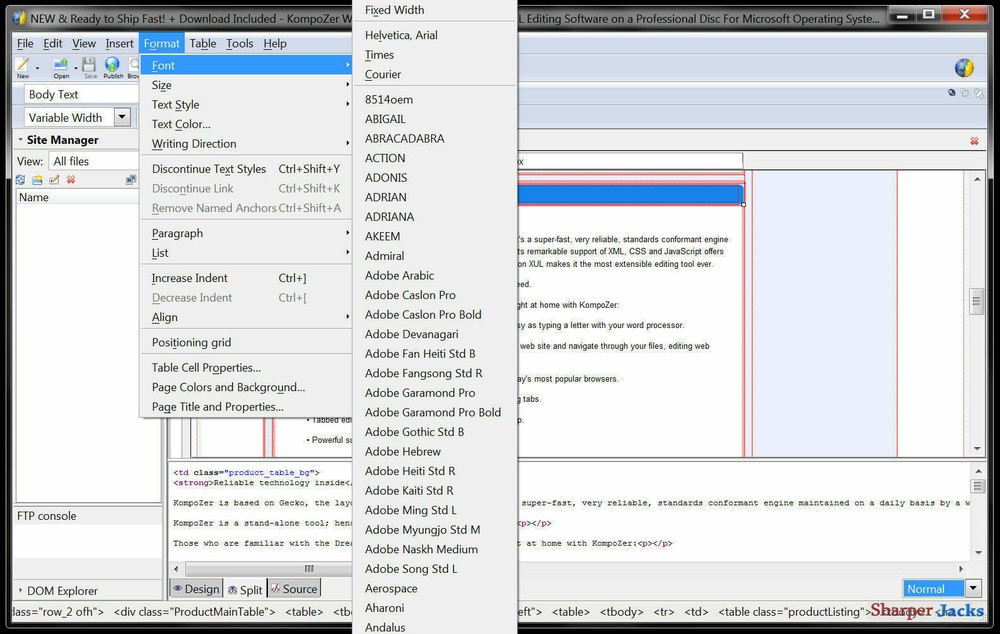Publish the page via the Publish icon
1000x634 pixels.
pos(112,65)
